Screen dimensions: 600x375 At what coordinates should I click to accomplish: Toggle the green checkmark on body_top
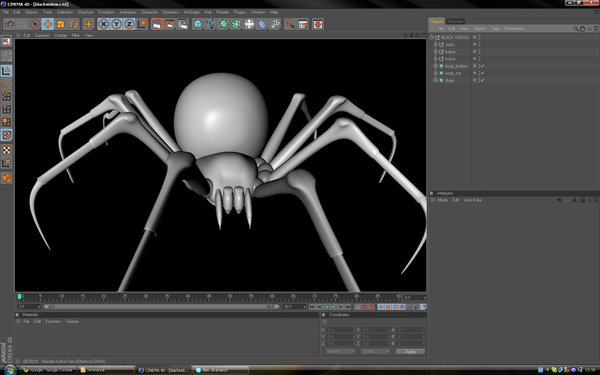pos(483,73)
